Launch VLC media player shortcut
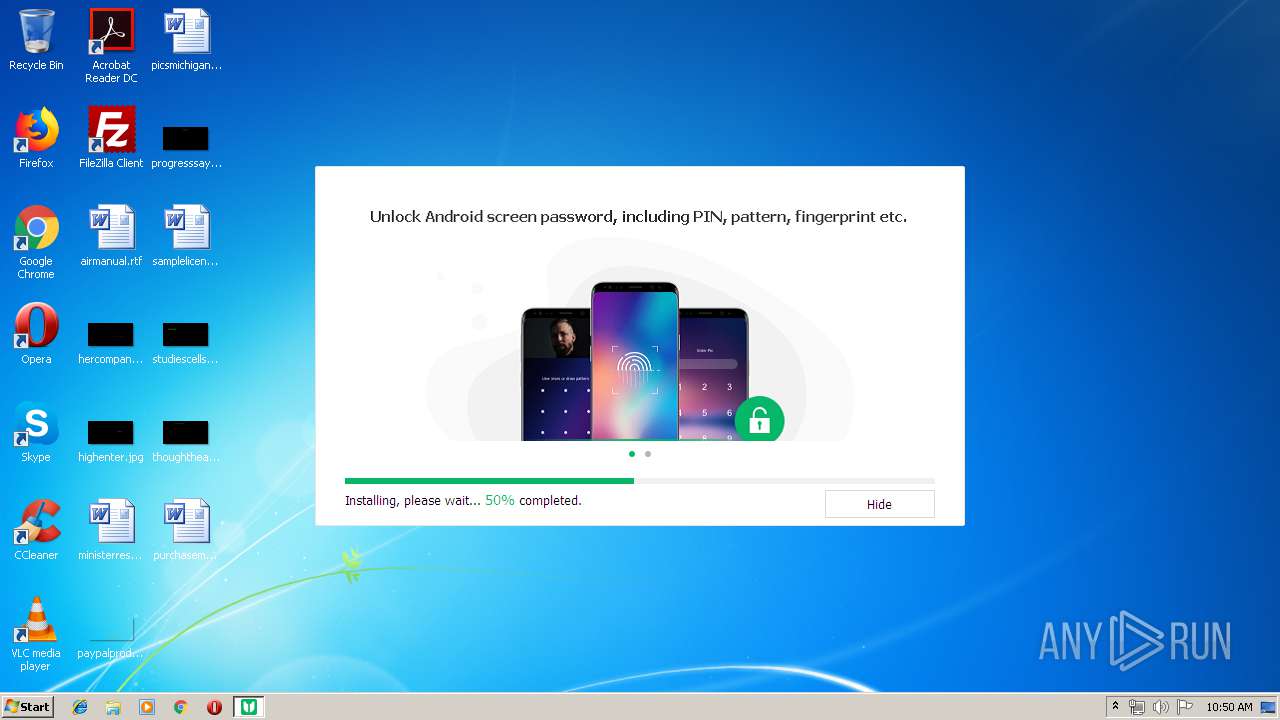 (x=36, y=634)
